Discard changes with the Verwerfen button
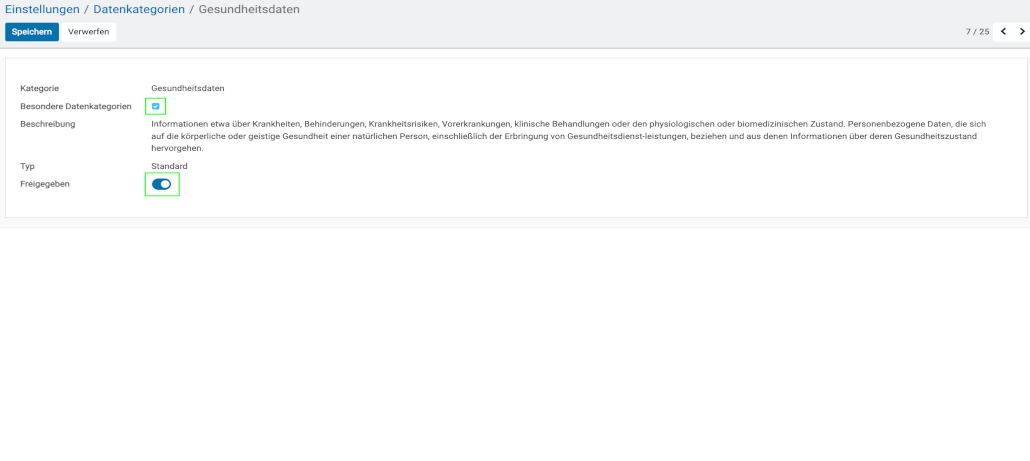1030x461 pixels. [x=88, y=32]
